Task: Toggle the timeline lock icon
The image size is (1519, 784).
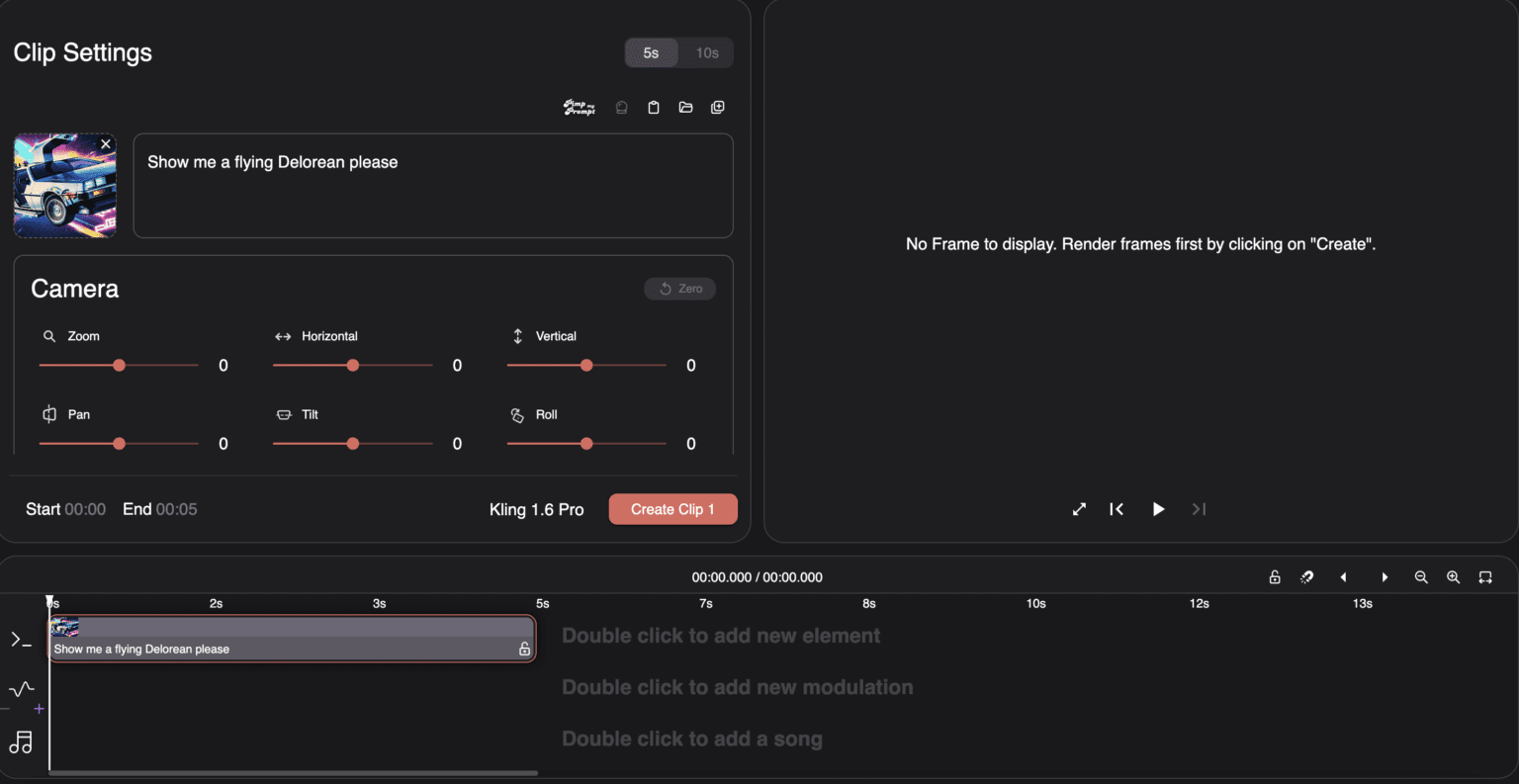Action: click(1275, 576)
